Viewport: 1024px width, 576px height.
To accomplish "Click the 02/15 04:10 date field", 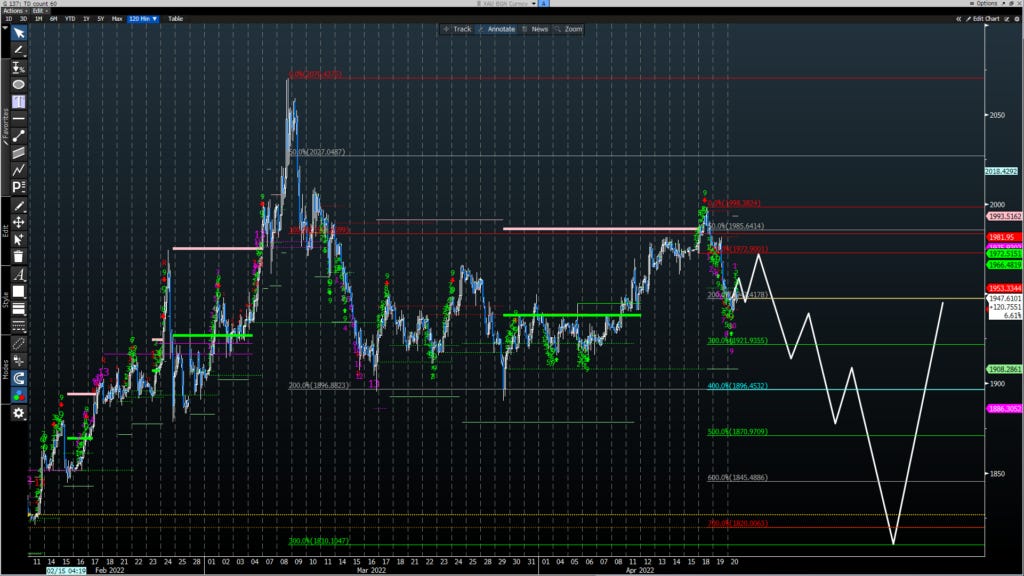I will [x=66, y=571].
